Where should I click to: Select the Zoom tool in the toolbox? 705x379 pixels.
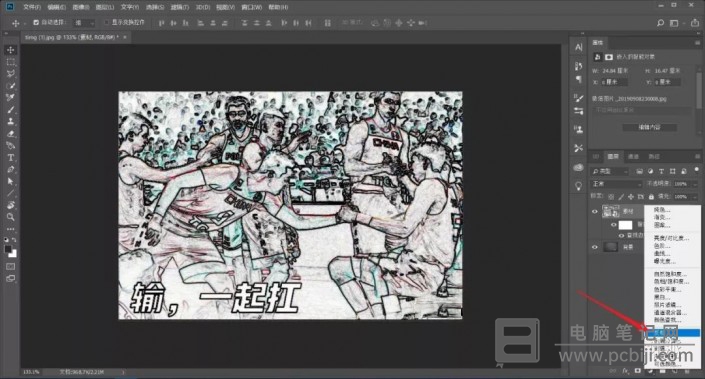pos(10,217)
